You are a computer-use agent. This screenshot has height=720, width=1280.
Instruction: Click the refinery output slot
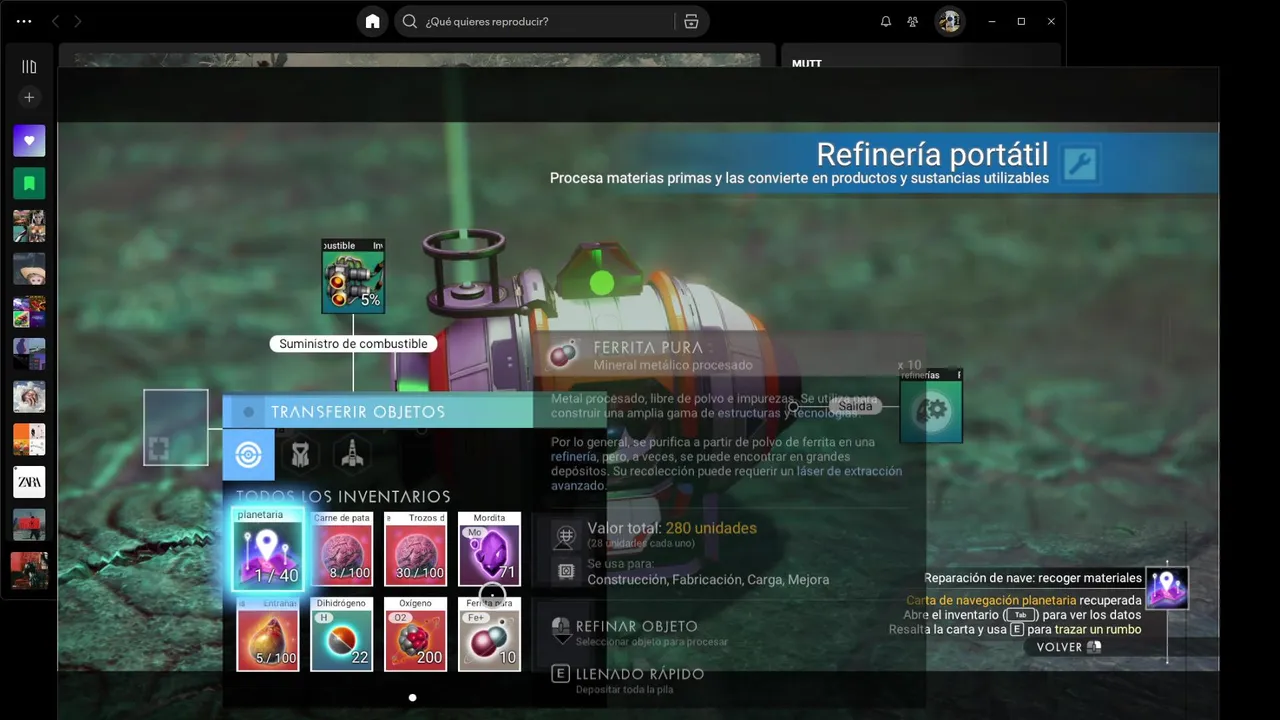(x=931, y=406)
